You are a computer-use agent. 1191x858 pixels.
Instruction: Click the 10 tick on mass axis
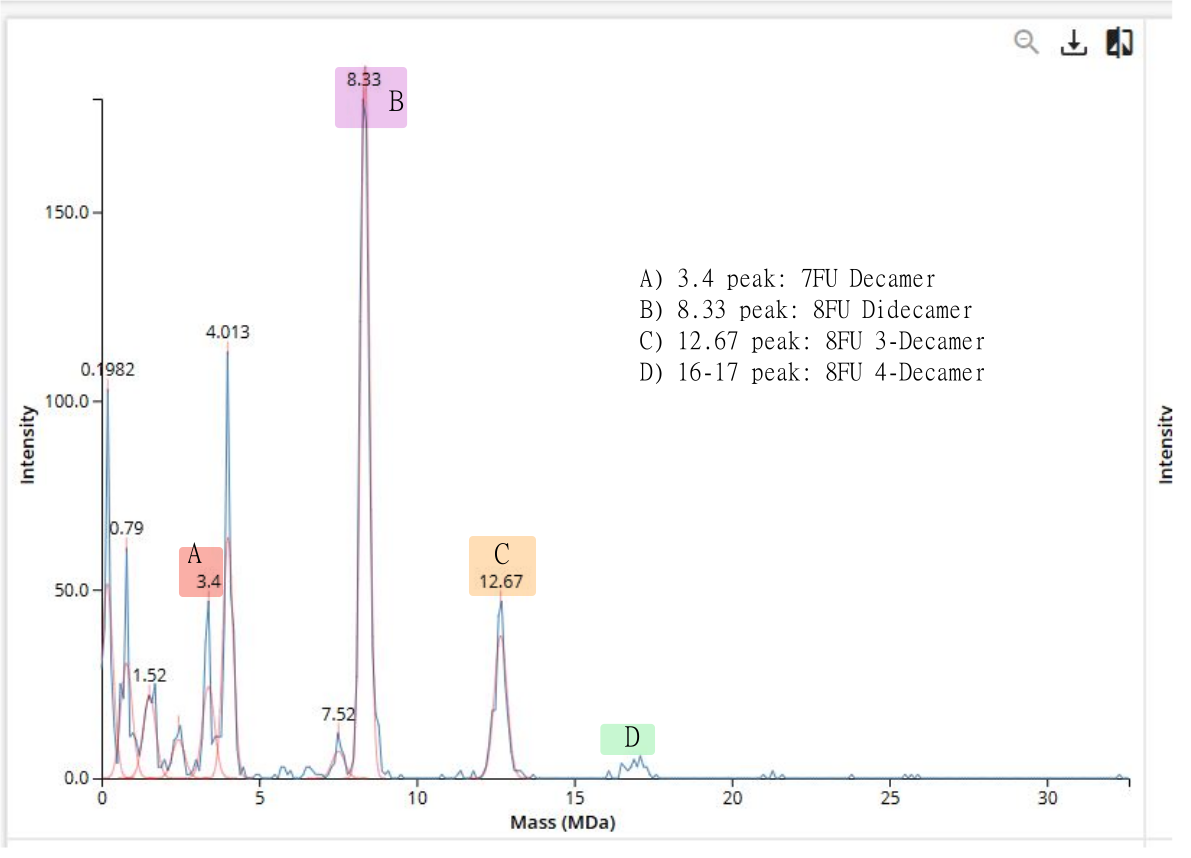coord(417,798)
